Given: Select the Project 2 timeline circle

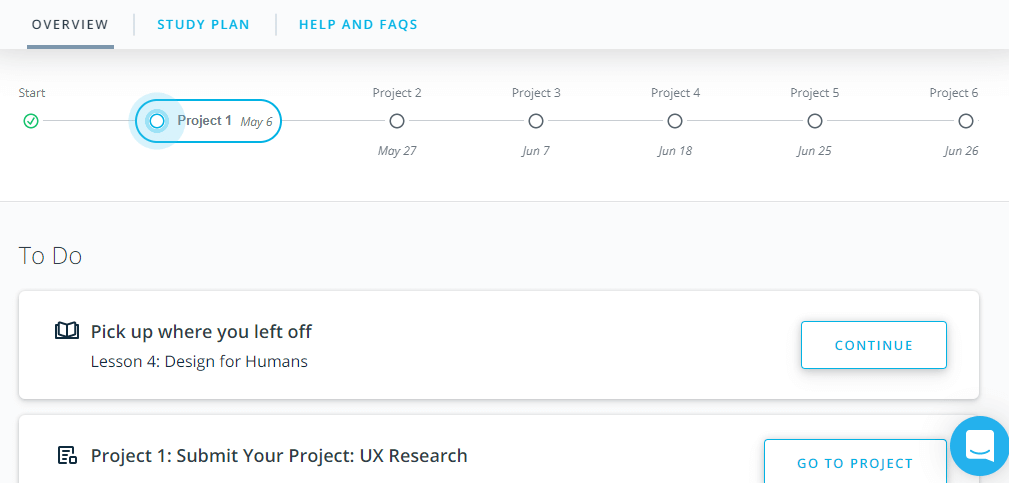Looking at the screenshot, I should 397,121.
